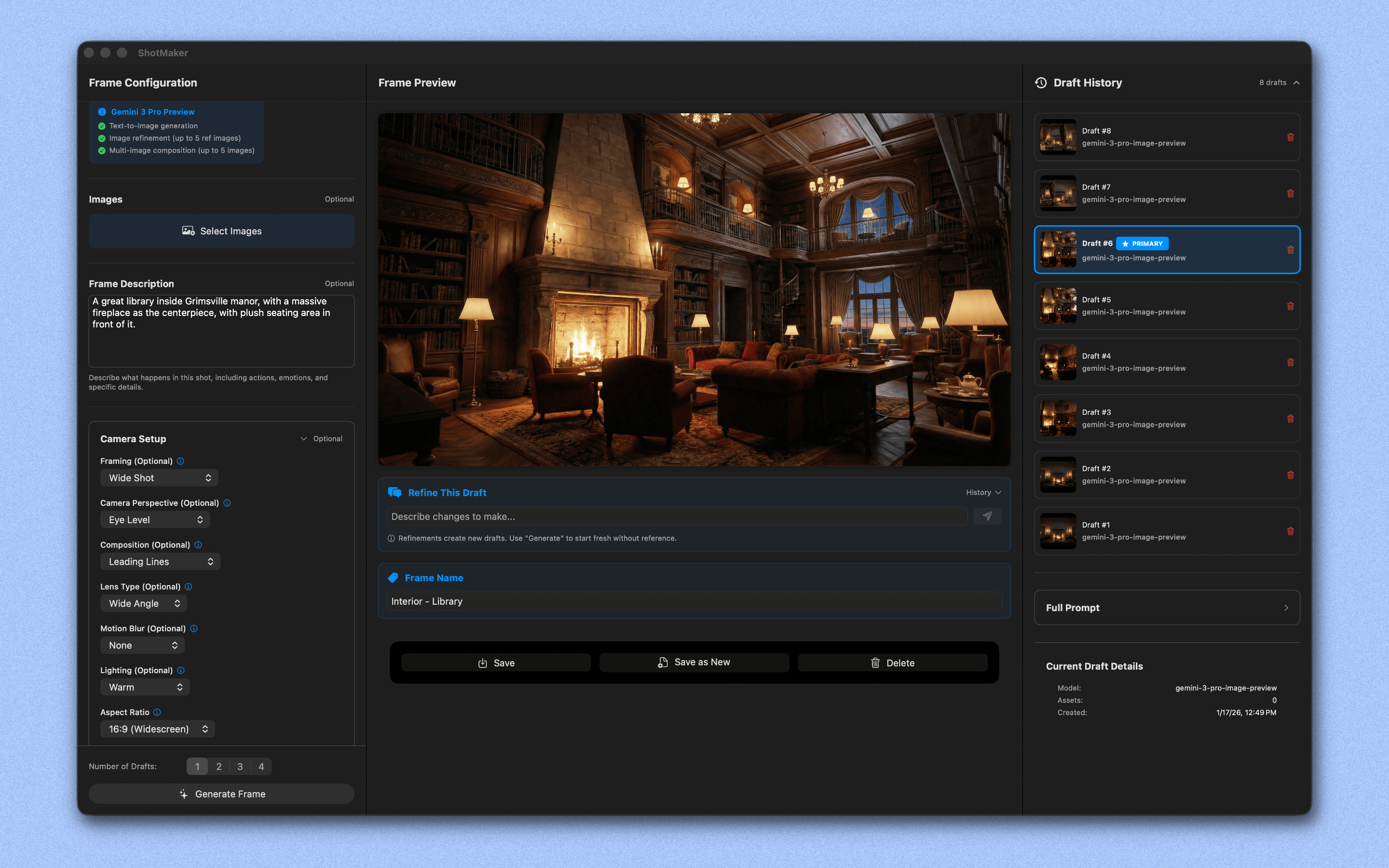Select the Draft #5 thumbnail
The image size is (1389, 868).
1058,305
